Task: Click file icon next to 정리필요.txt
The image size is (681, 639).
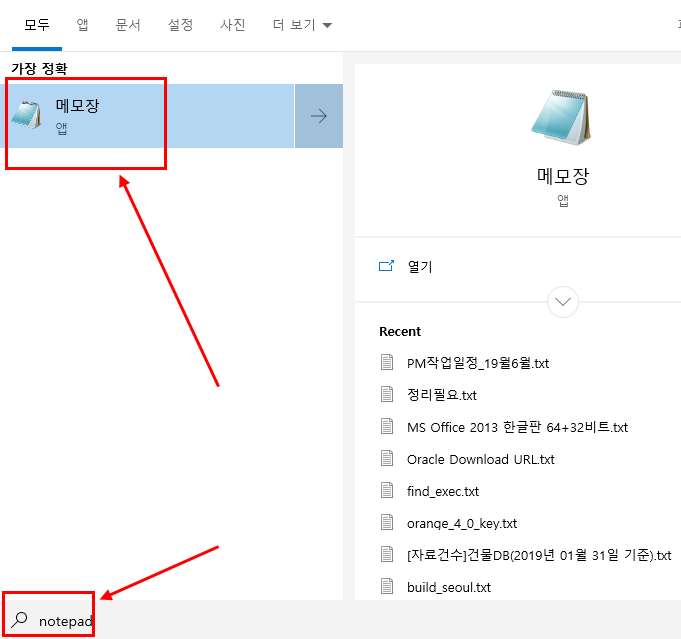Action: (387, 394)
